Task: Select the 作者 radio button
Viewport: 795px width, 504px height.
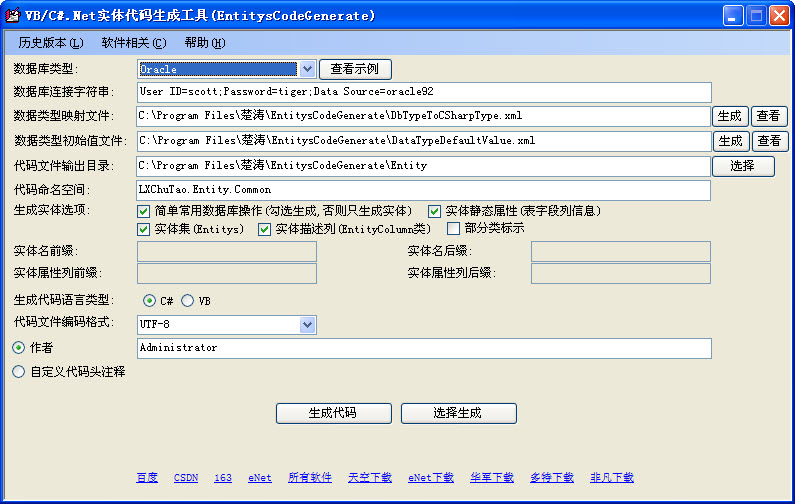Action: pyautogui.click(x=18, y=348)
